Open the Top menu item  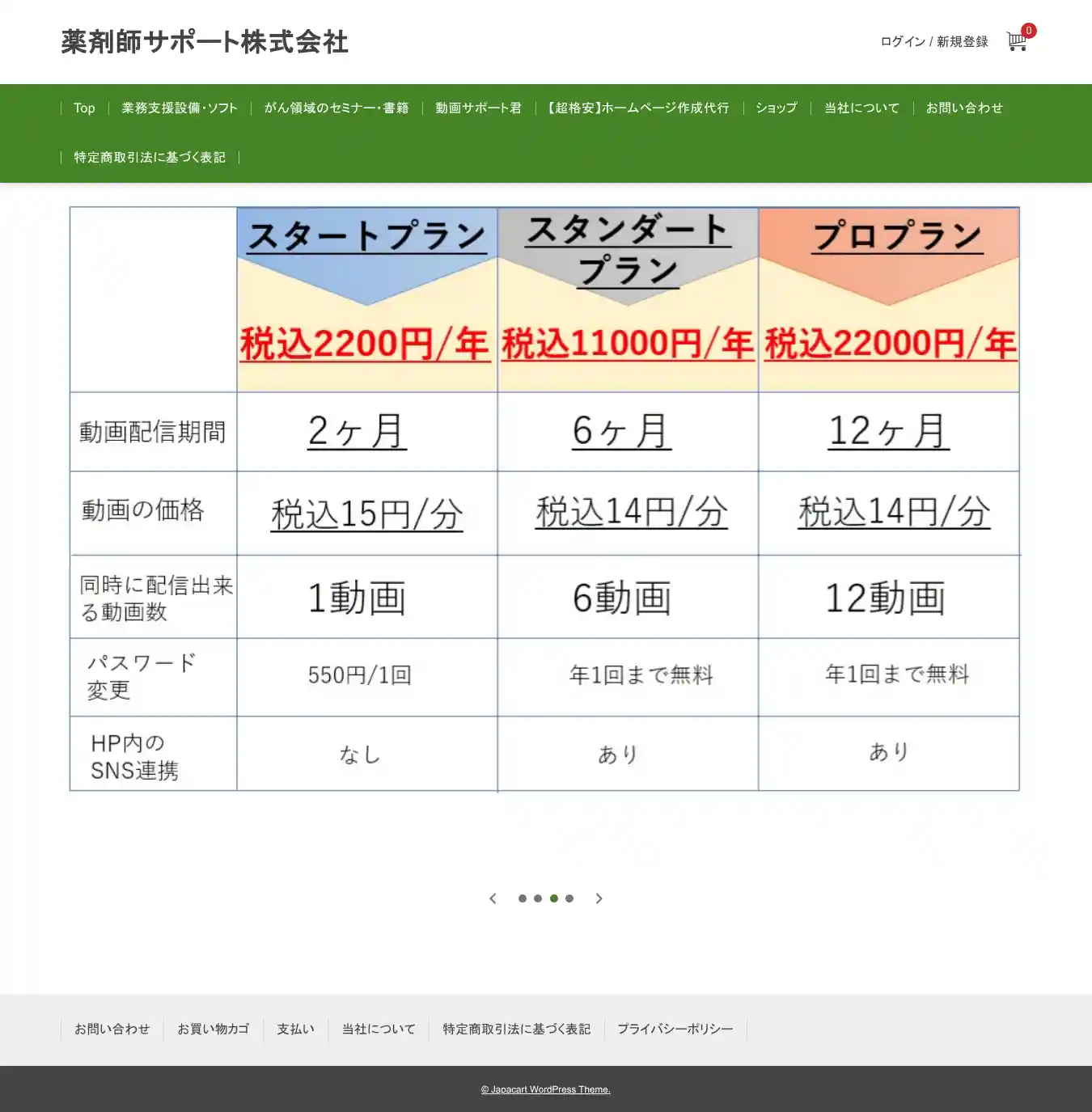tap(84, 108)
